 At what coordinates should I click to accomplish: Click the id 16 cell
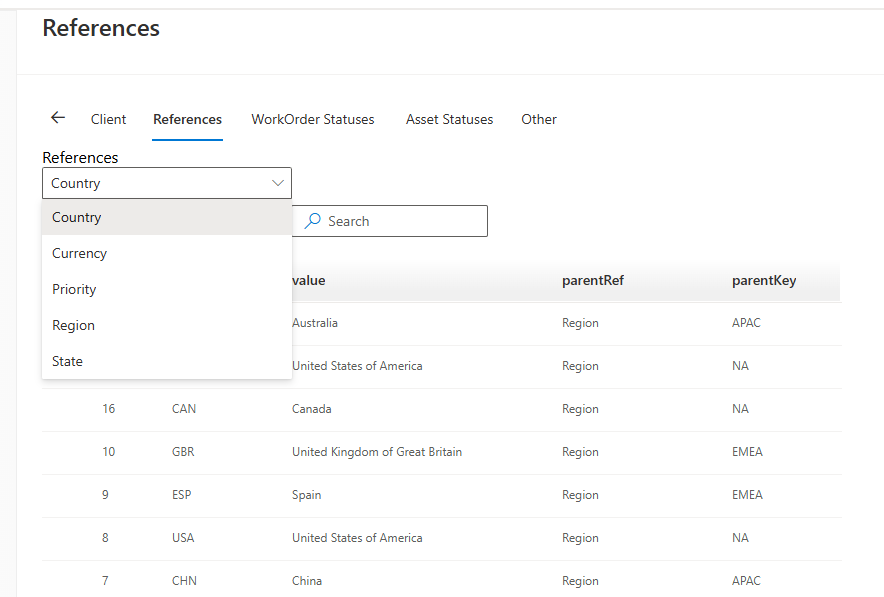pos(108,409)
